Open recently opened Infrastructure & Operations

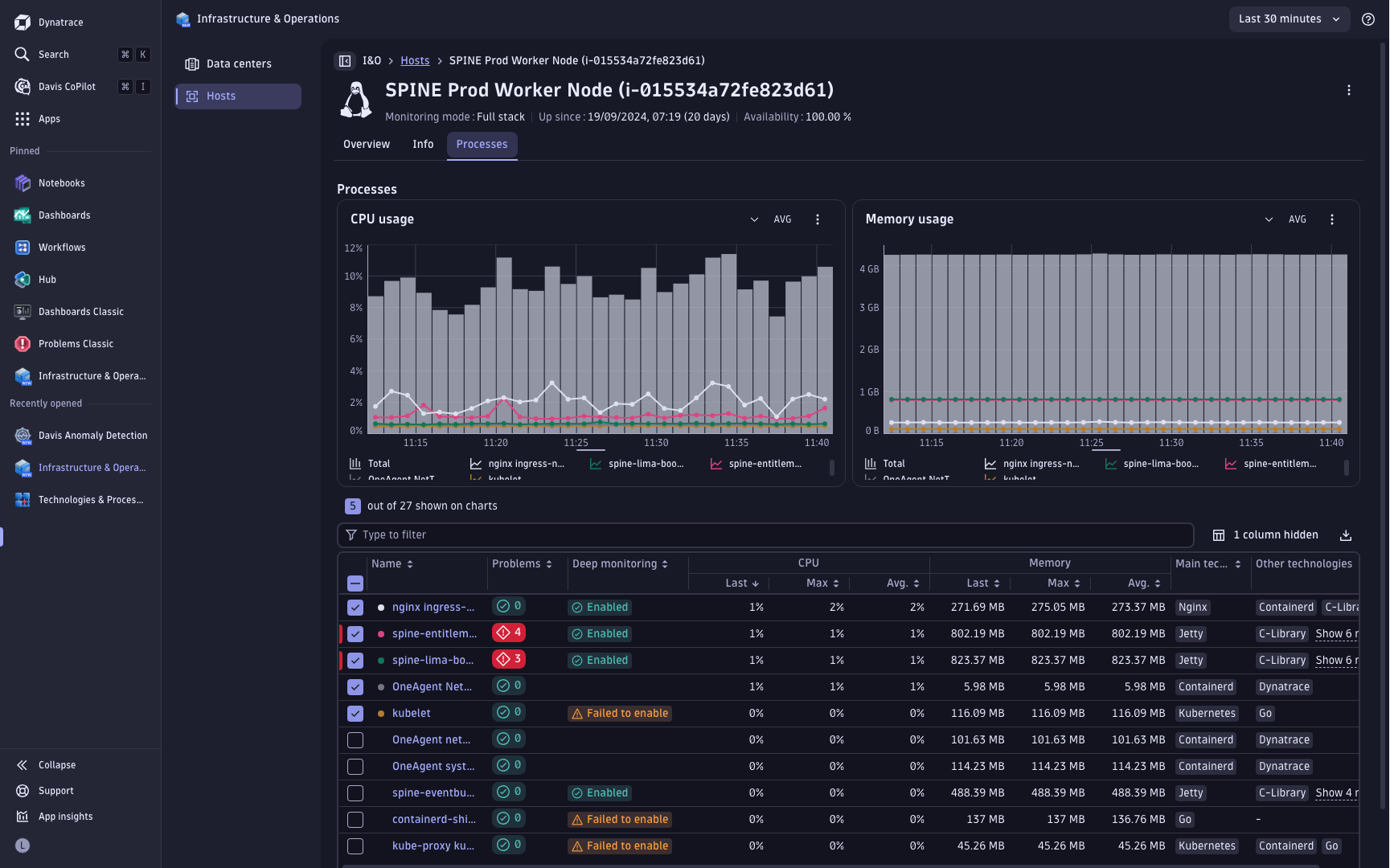coord(80,468)
